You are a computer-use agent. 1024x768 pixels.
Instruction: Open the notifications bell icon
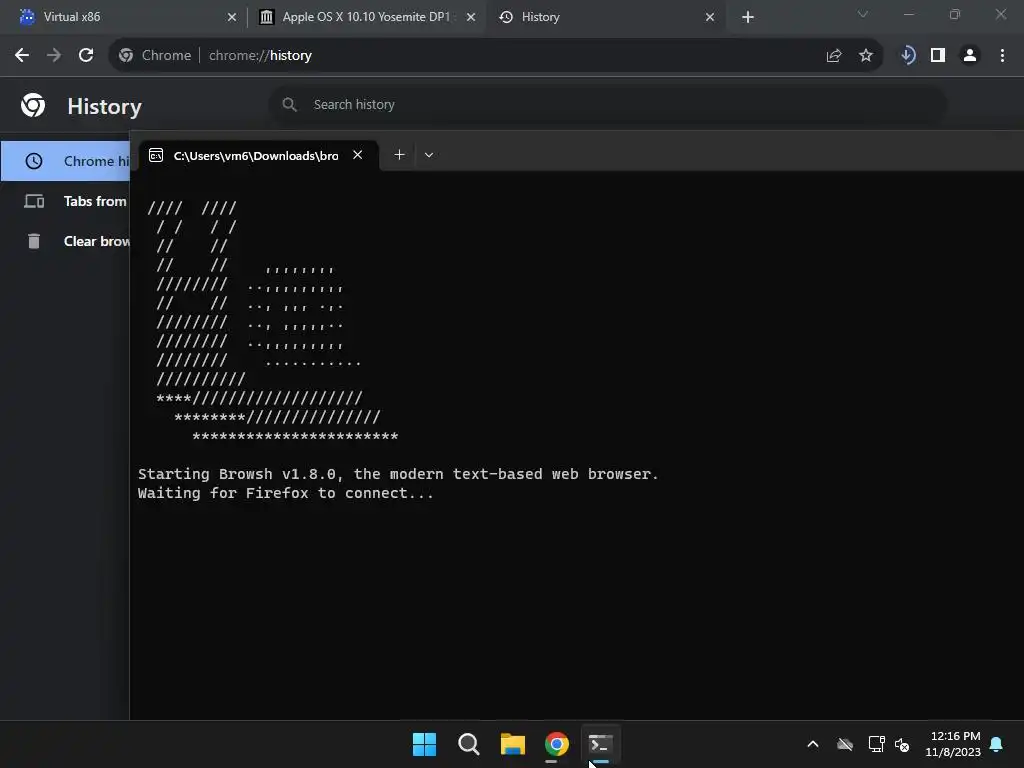pos(997,744)
